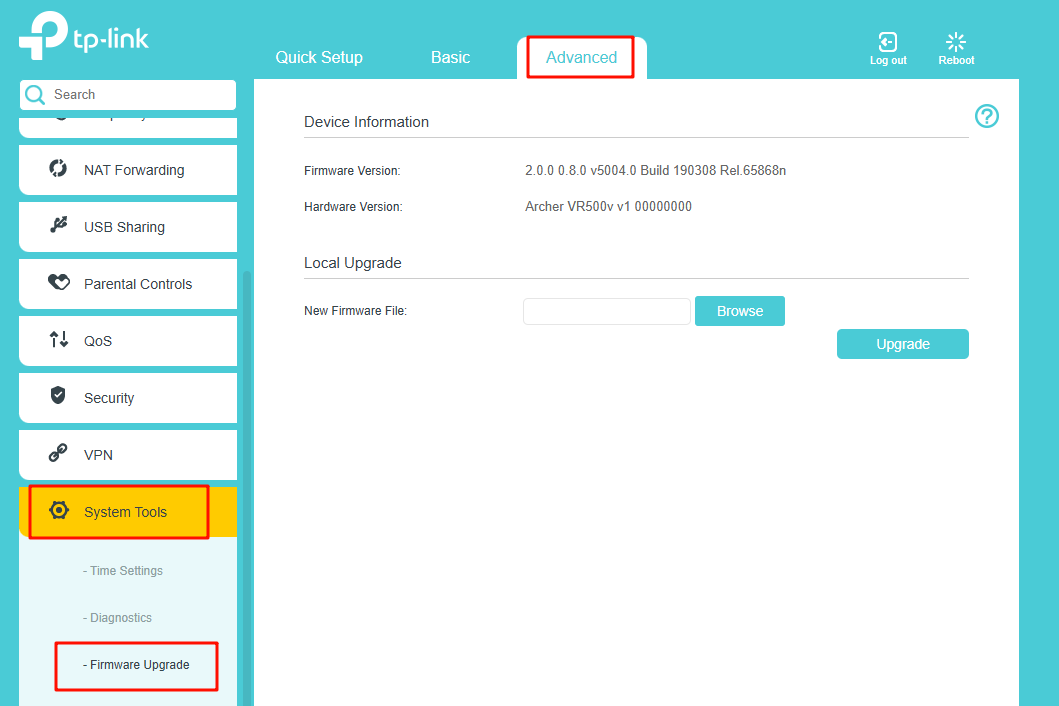Switch to the Quick Setup tab
The image size is (1059, 706).
click(319, 57)
